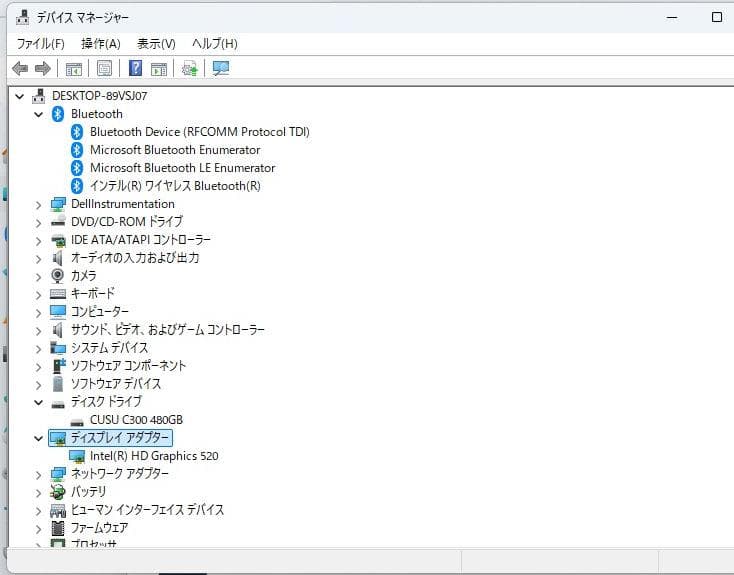This screenshot has width=734, height=575.
Task: Collapse the DESKTOP-89VSJ07 root node
Action: 19,96
